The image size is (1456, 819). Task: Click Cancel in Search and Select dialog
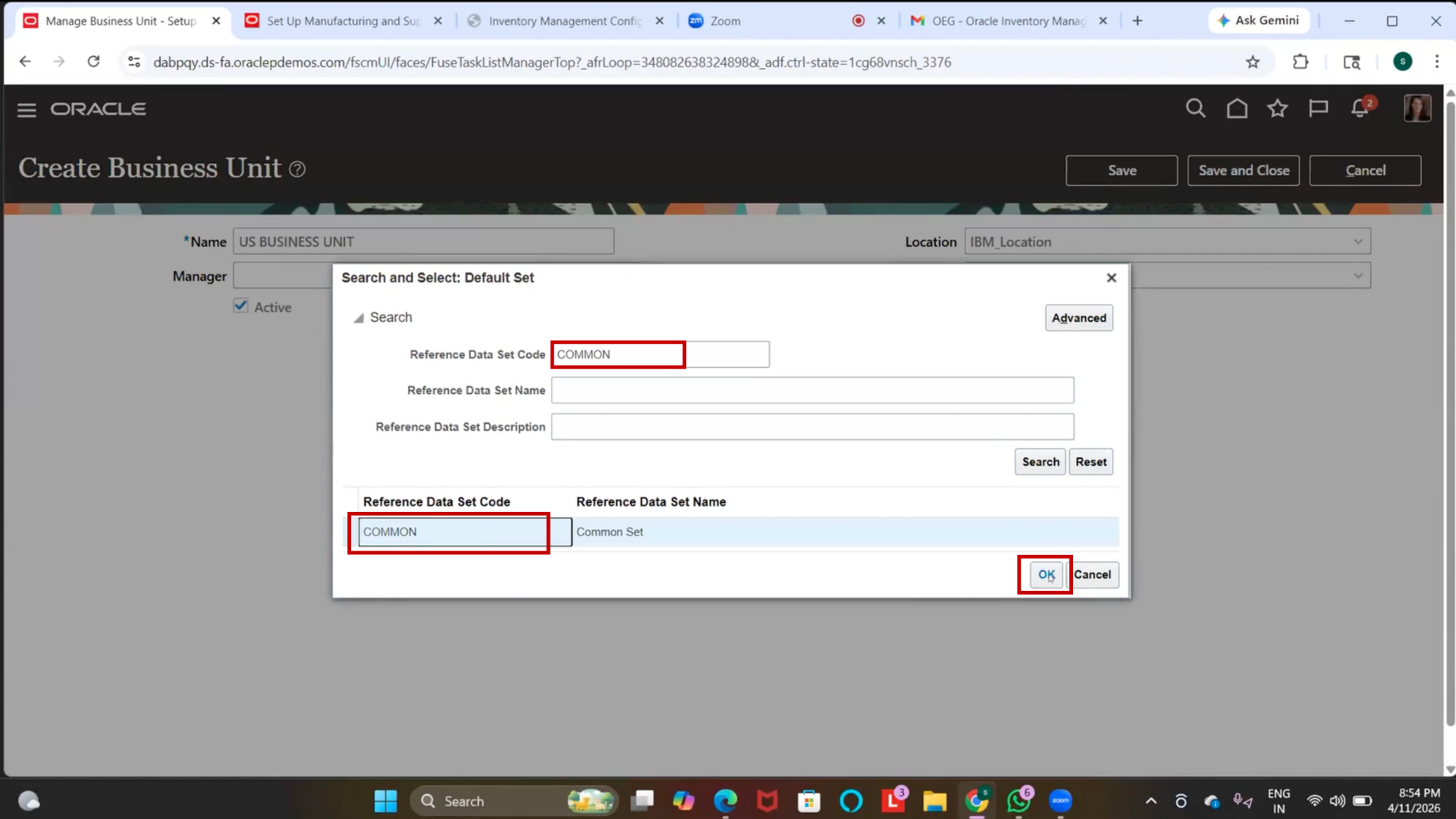[x=1092, y=575]
